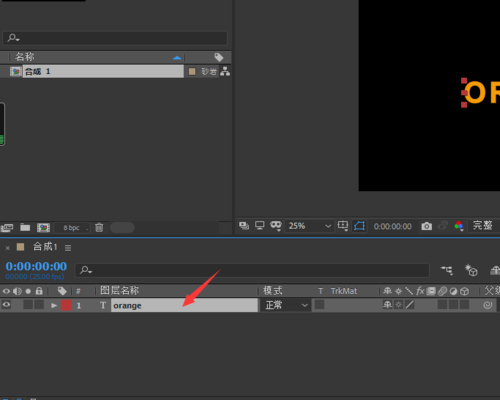Hide the orange layer with eye toggle
Screen dimensions: 500x400
coord(6,305)
